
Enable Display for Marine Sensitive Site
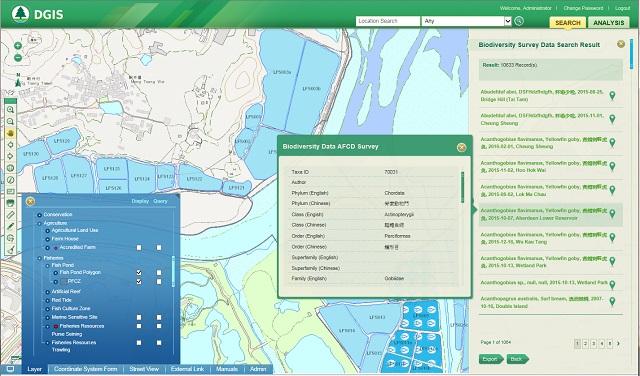tap(139, 317)
